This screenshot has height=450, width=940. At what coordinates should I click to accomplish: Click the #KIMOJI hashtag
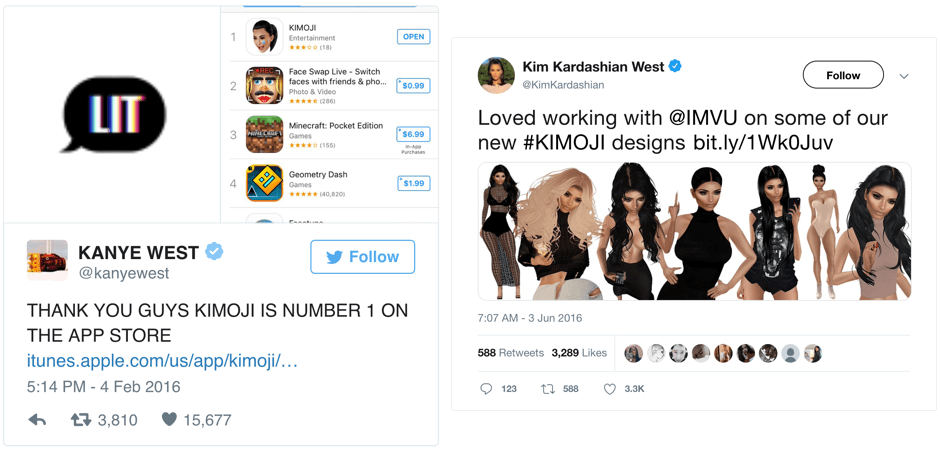(x=566, y=143)
